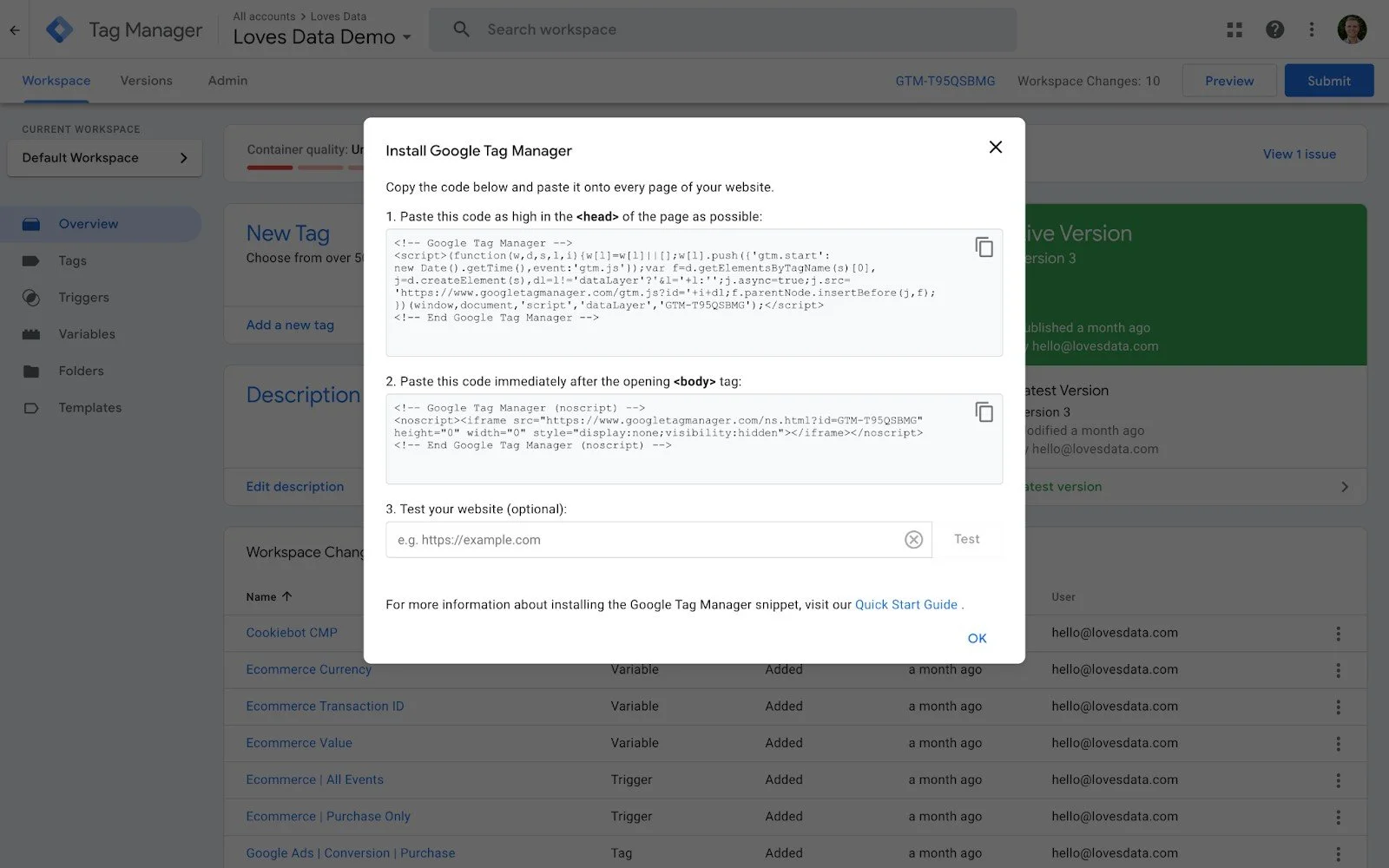
Task: Open the Google apps grid
Action: pyautogui.click(x=1234, y=29)
